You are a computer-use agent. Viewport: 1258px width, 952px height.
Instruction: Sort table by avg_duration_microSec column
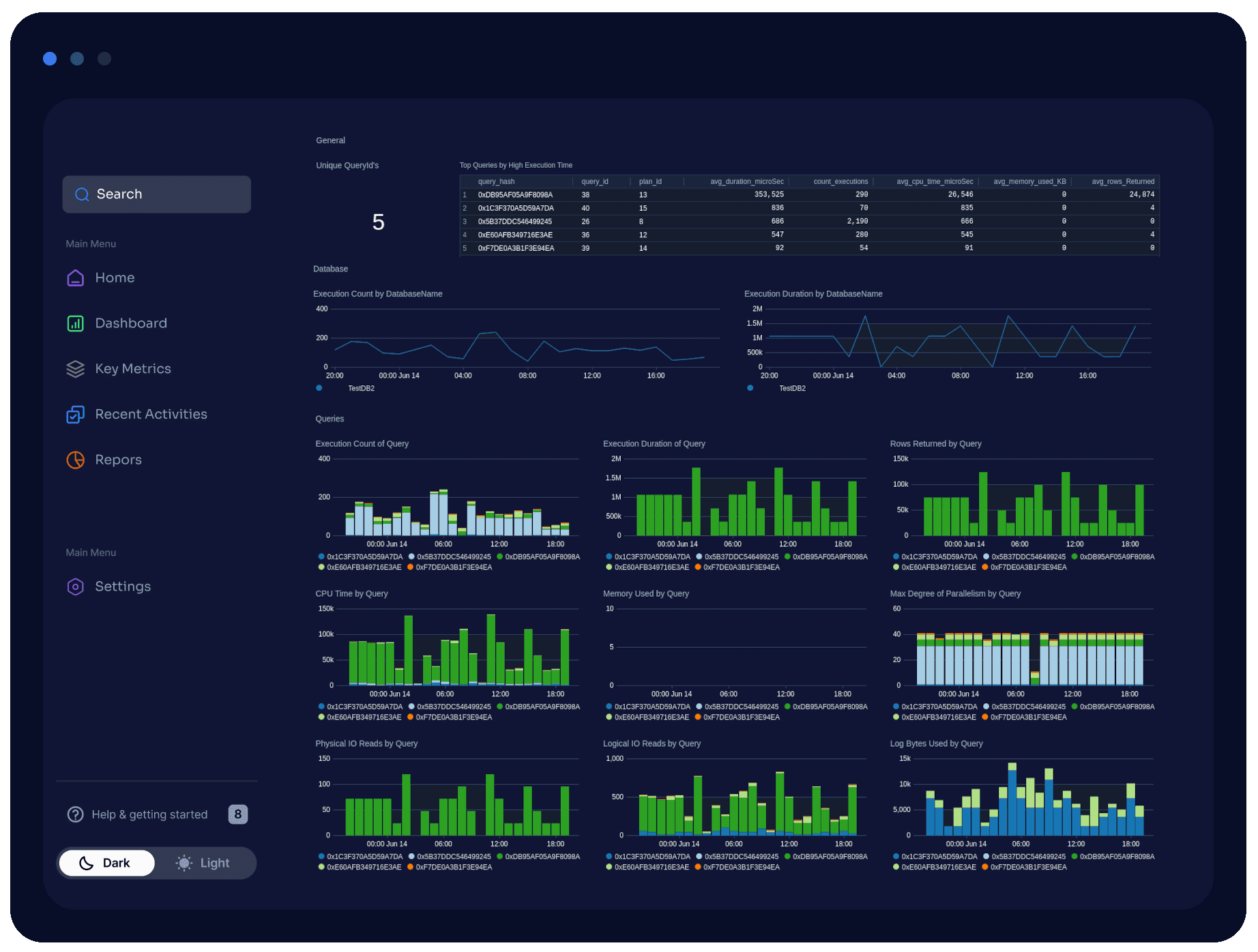(747, 181)
